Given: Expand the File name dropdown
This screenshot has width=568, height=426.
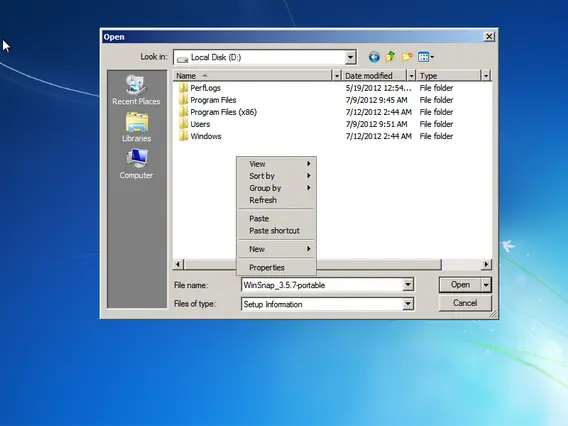Looking at the screenshot, I should pos(408,285).
